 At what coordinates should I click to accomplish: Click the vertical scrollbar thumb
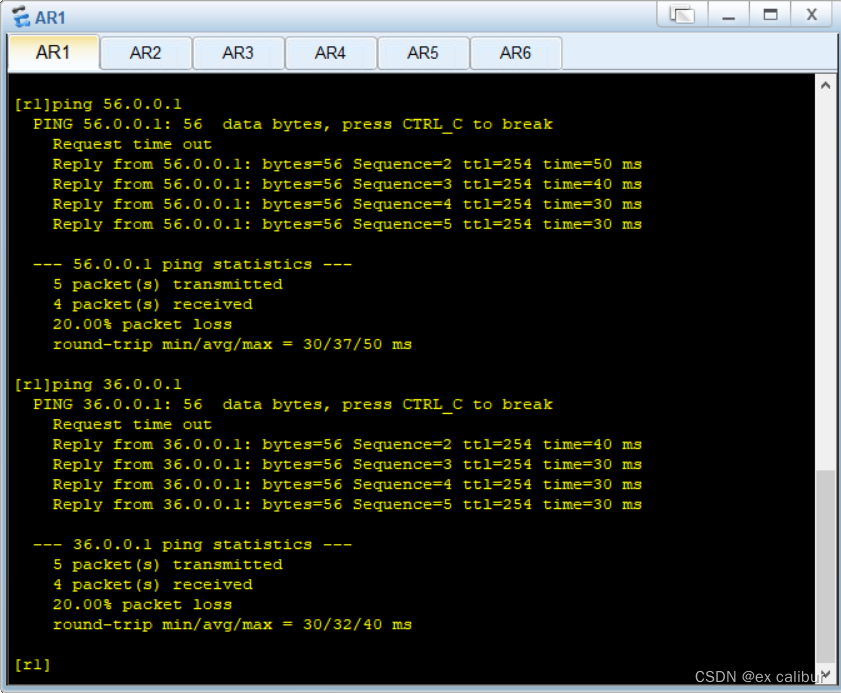[825, 567]
